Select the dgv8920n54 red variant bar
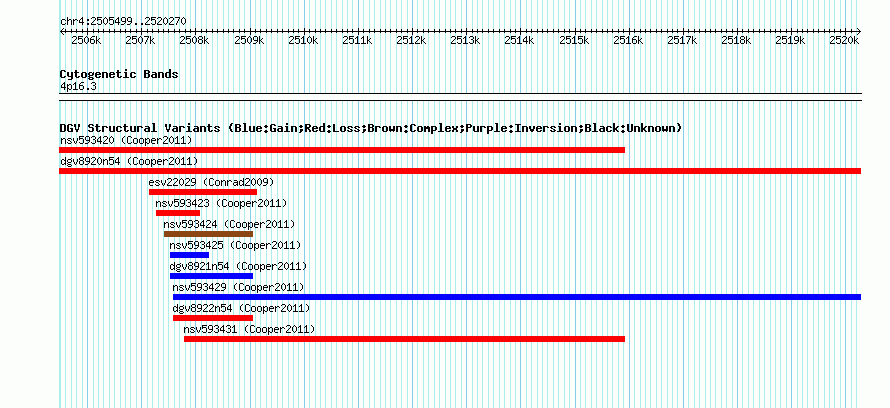 tap(460, 171)
